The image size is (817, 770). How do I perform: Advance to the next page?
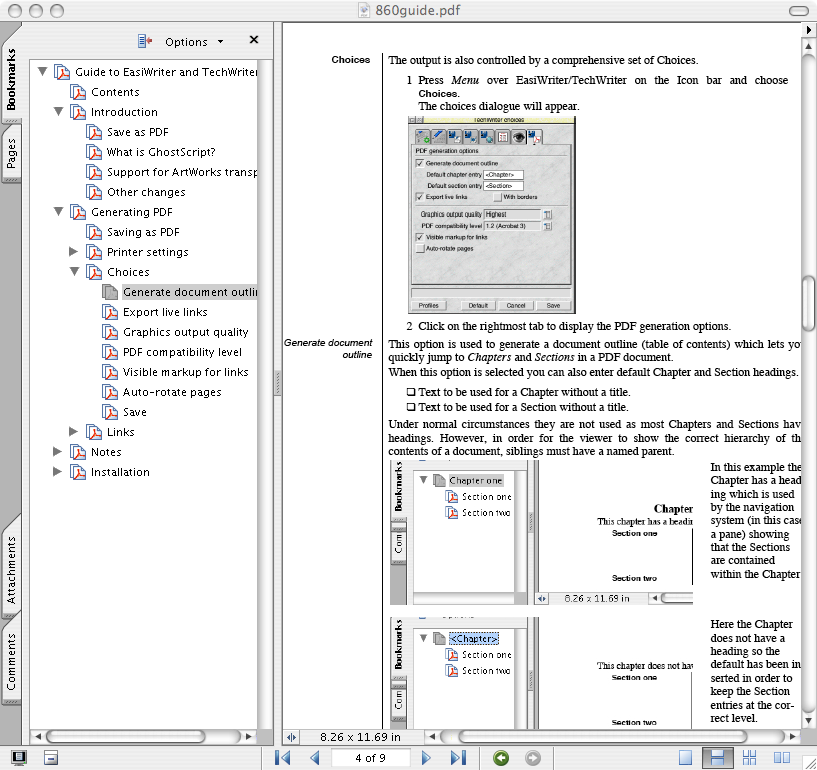coord(427,758)
